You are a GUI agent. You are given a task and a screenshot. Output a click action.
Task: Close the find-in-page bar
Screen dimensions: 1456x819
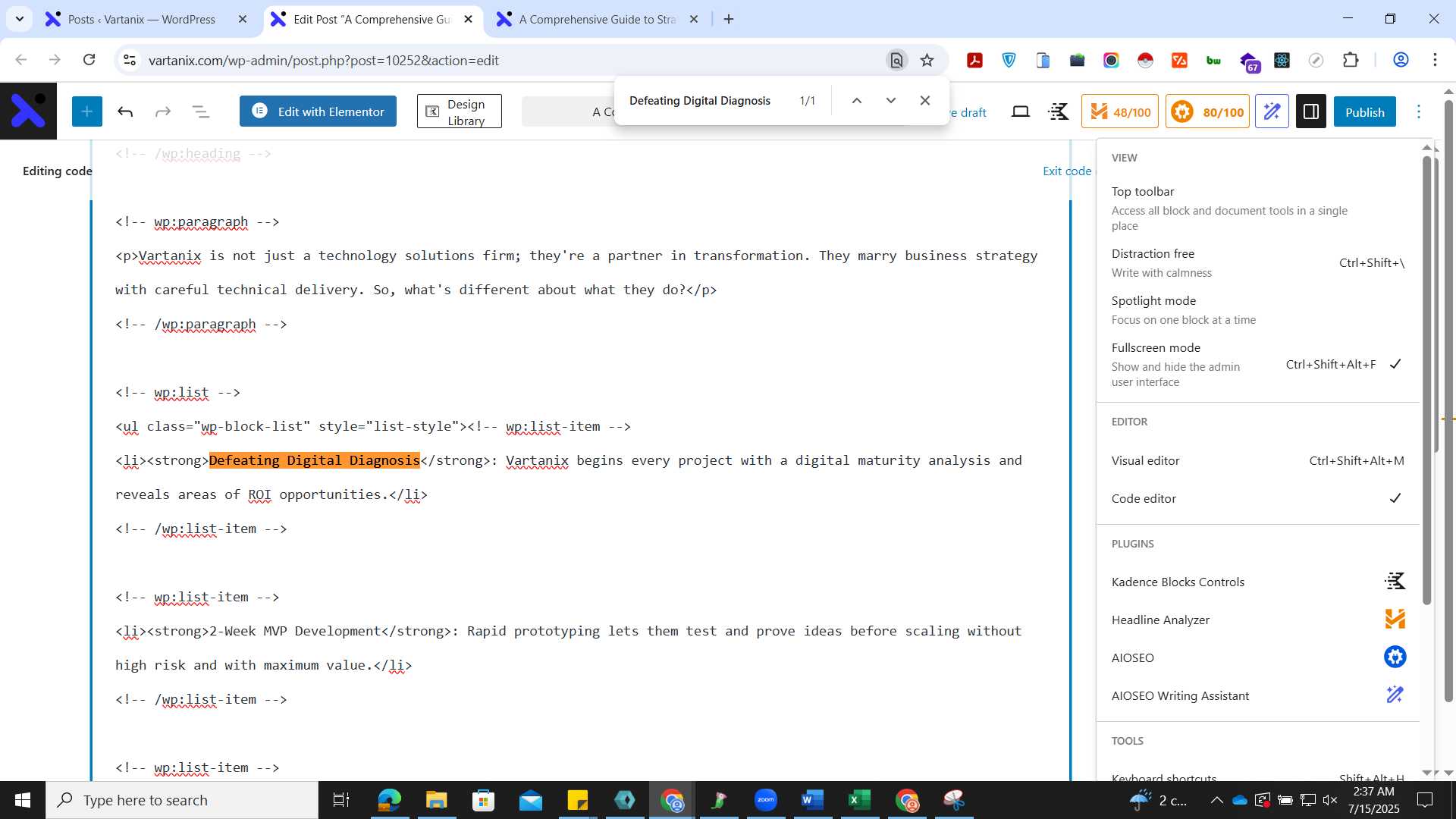coord(925,100)
